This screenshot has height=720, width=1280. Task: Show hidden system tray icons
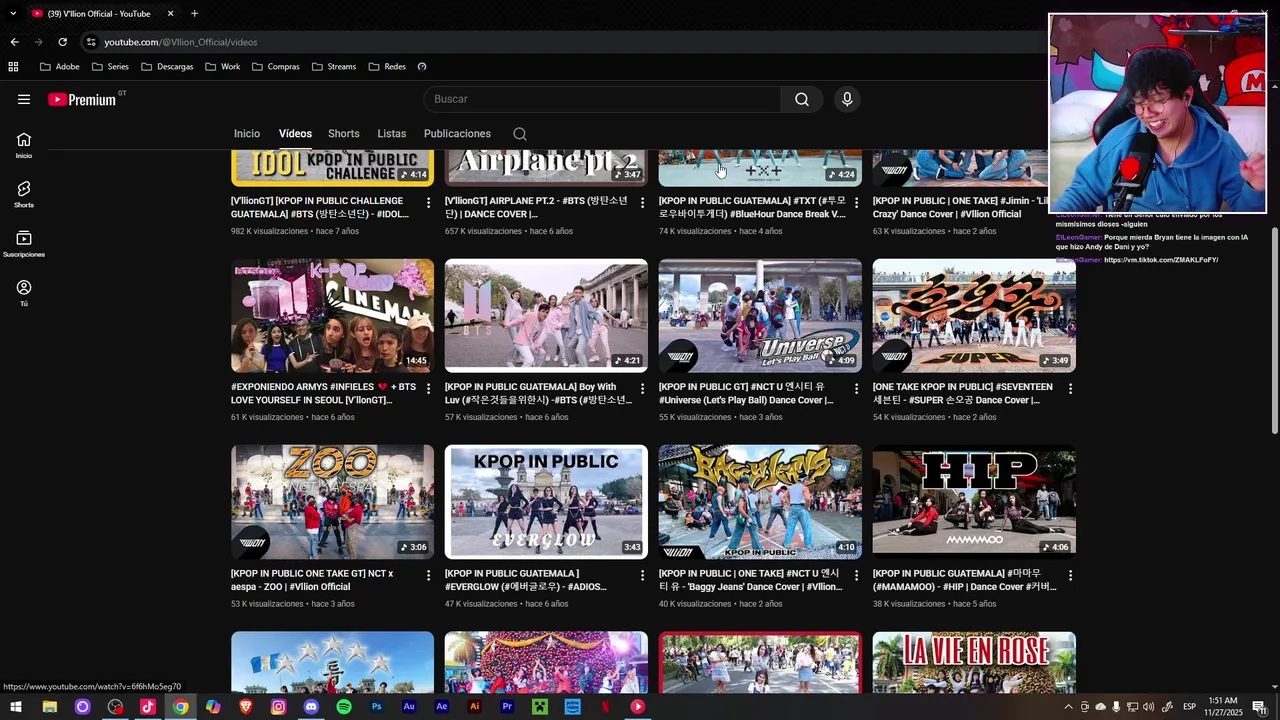pyautogui.click(x=1068, y=707)
